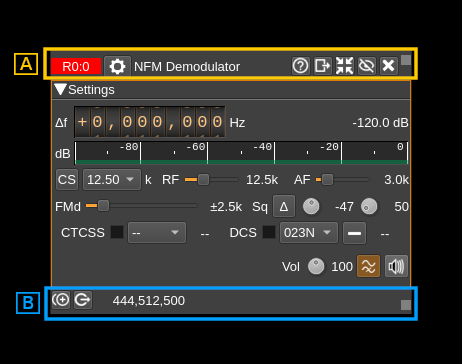Click the move channel arrow icon
The width and height of the screenshot is (462, 364).
pyautogui.click(x=83, y=300)
